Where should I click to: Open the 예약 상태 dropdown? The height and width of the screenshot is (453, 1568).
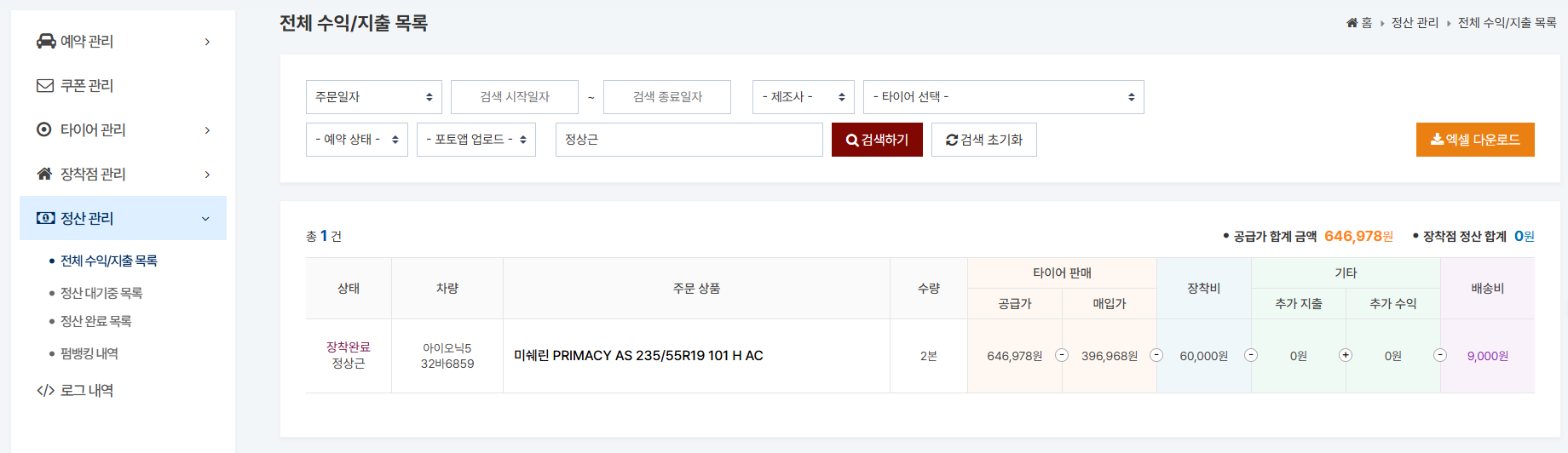pos(356,140)
